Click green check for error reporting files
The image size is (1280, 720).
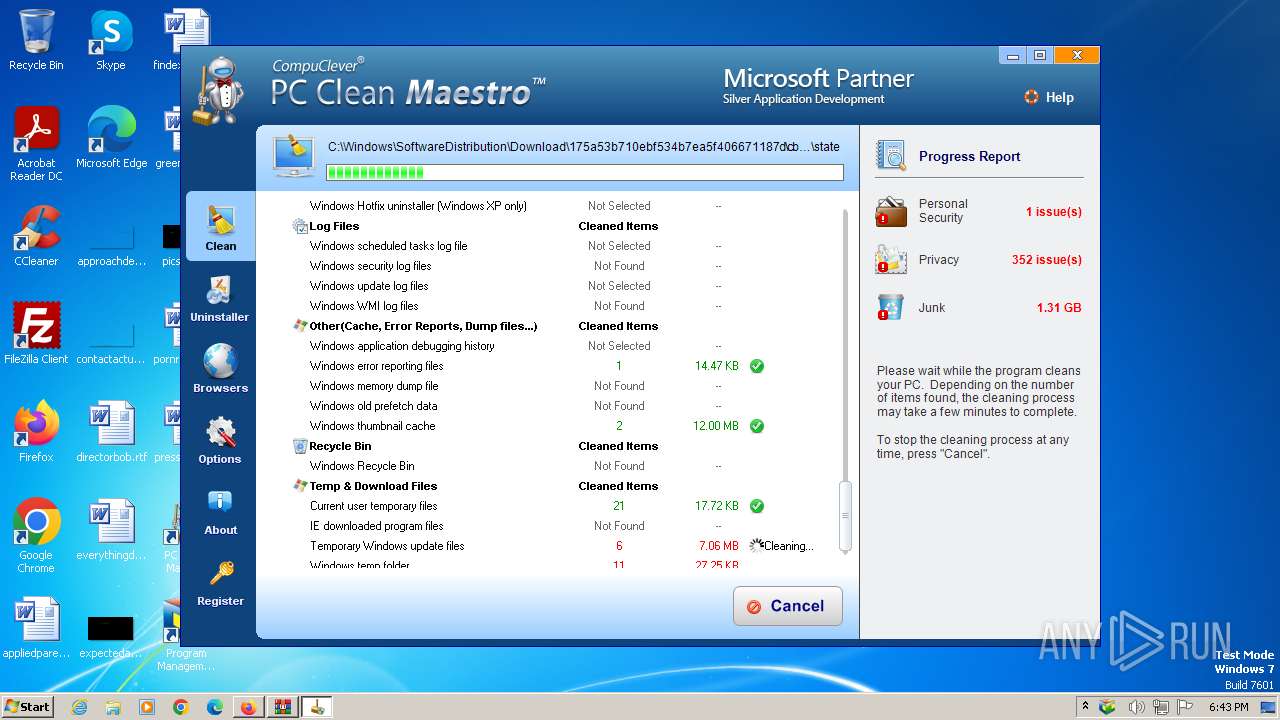(x=757, y=366)
